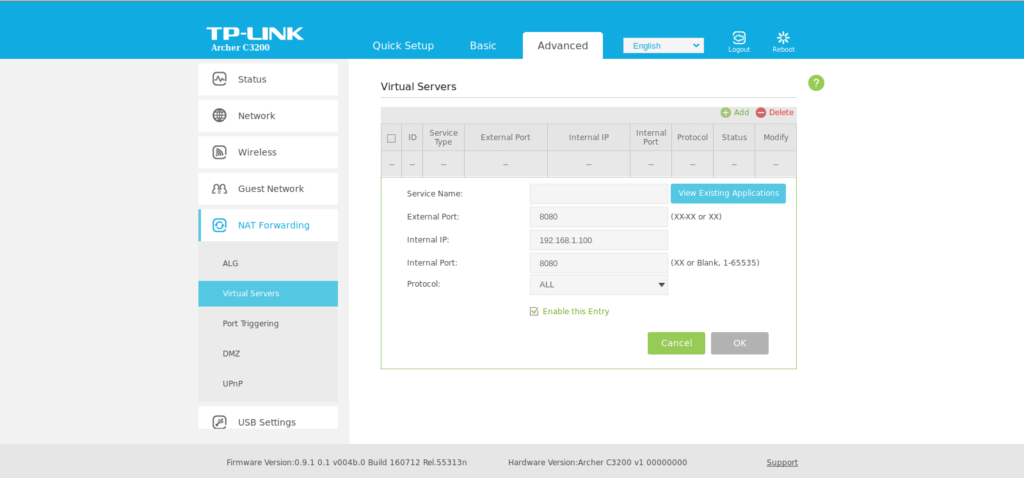Viewport: 1024px width, 478px height.
Task: Open the green help question mark
Action: coord(816,83)
